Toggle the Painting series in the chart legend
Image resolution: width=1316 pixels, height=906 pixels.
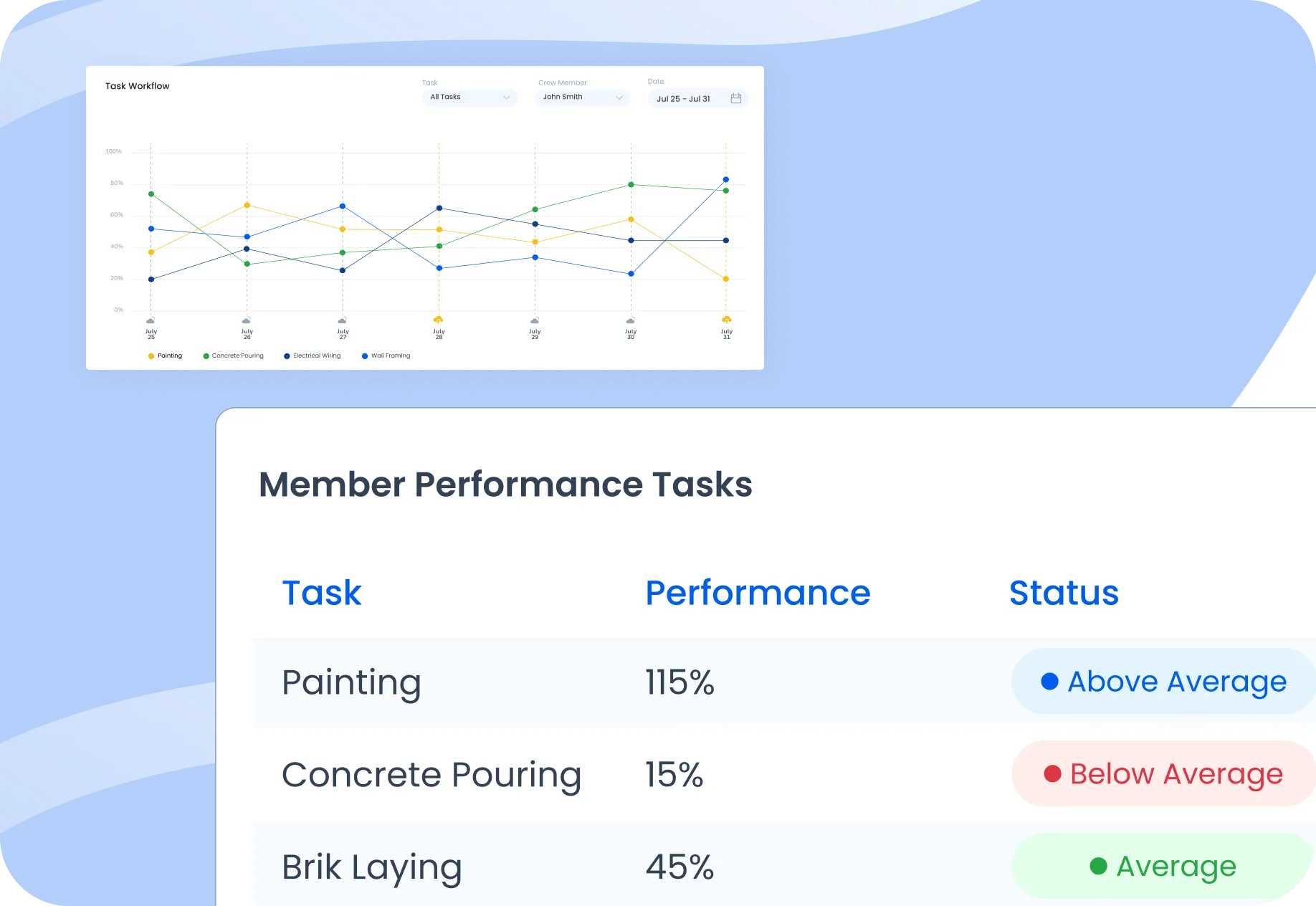(166, 356)
